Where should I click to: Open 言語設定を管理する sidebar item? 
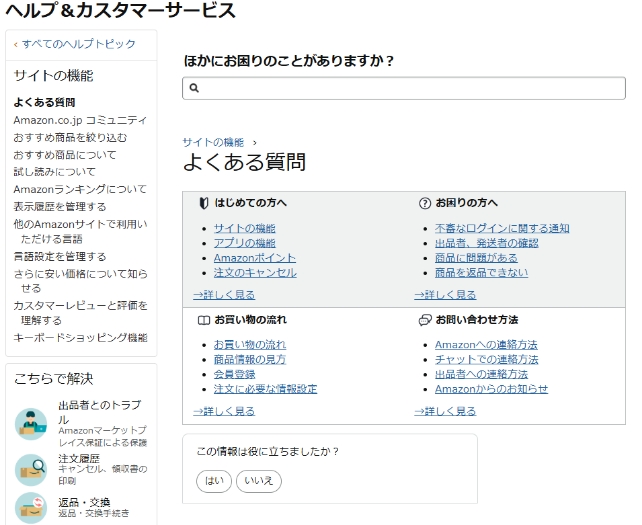click(x=60, y=257)
